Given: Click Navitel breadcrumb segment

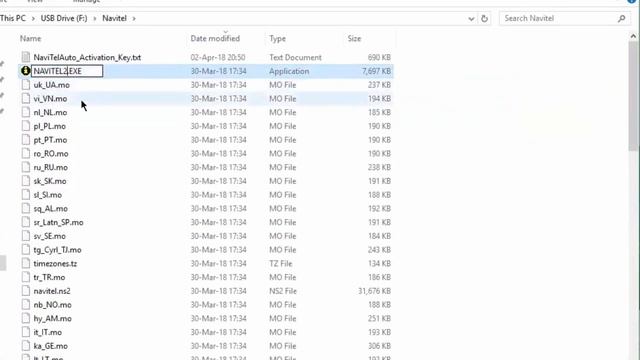Looking at the screenshot, I should click(114, 18).
